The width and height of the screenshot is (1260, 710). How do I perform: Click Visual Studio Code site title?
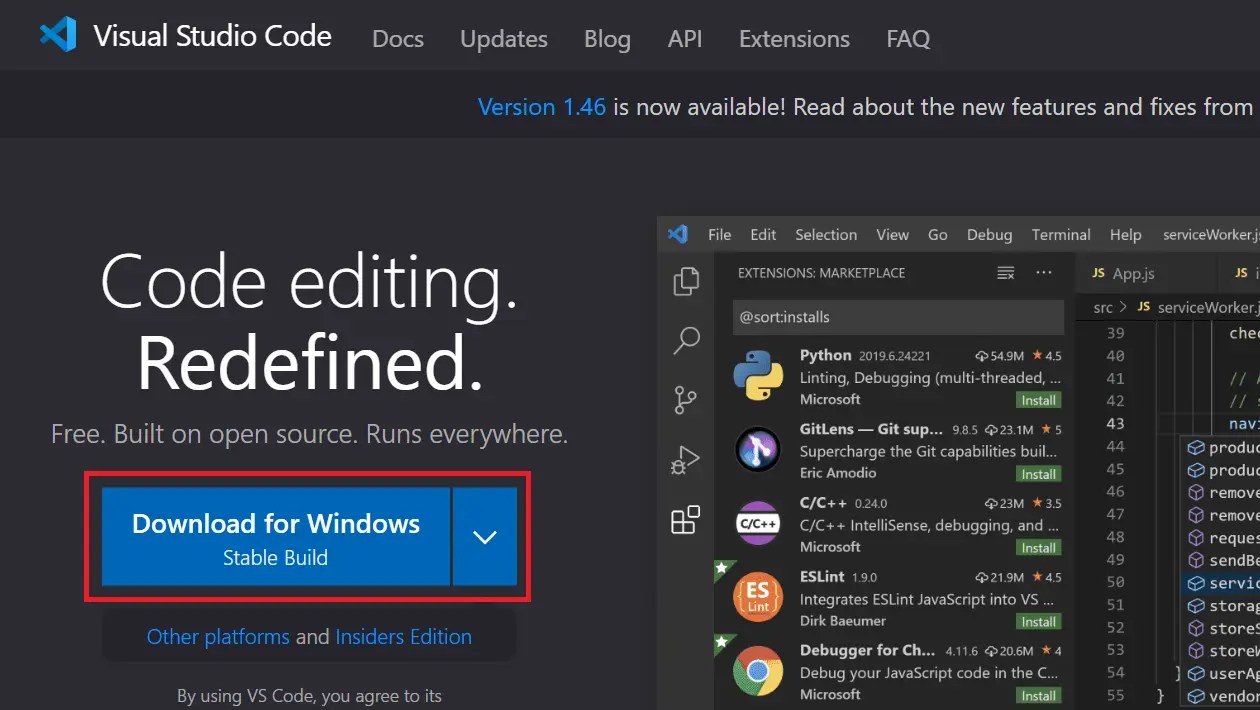click(x=212, y=36)
